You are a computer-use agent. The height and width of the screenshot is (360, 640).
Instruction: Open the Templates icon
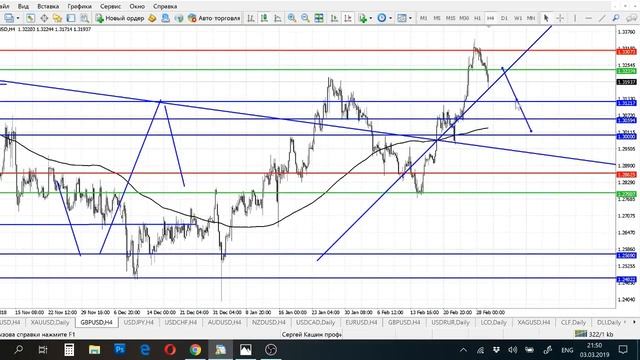pyautogui.click(x=402, y=18)
